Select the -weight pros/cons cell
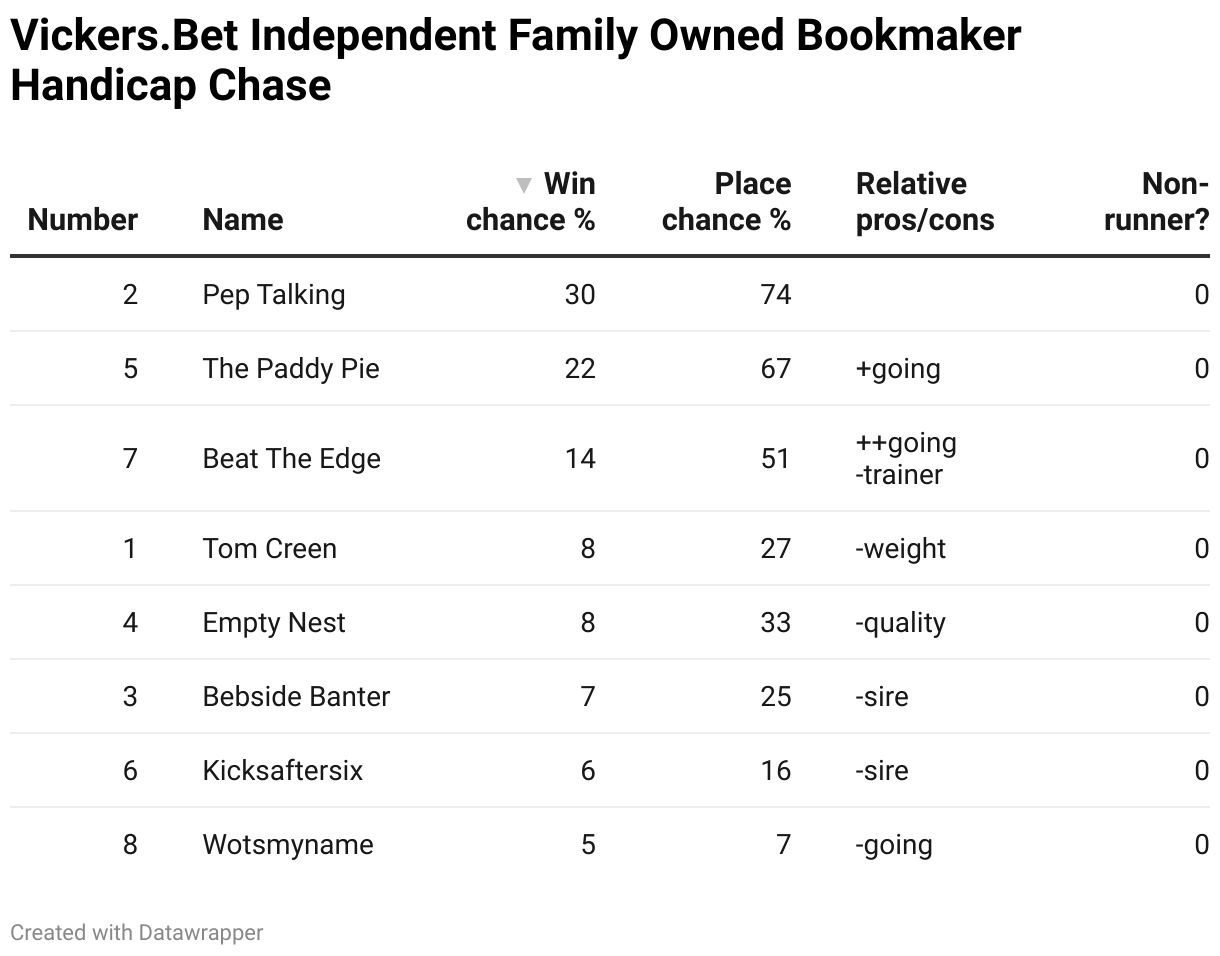Screen dimensions: 1220x956 point(901,549)
